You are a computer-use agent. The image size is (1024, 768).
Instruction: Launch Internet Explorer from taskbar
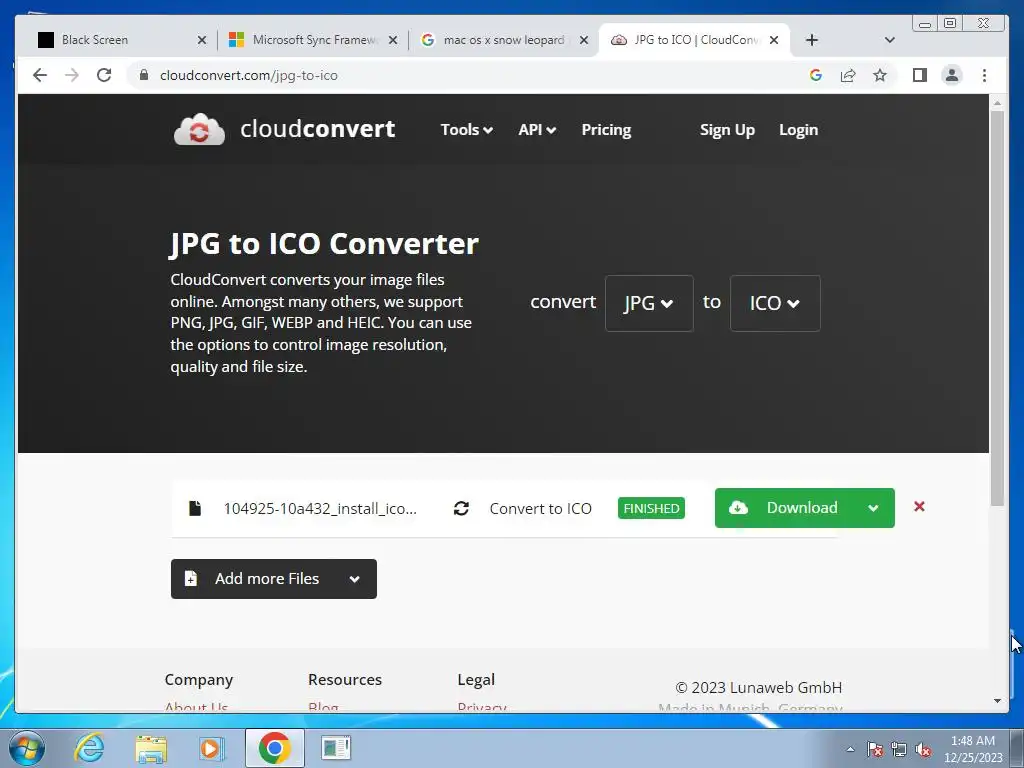(x=89, y=748)
